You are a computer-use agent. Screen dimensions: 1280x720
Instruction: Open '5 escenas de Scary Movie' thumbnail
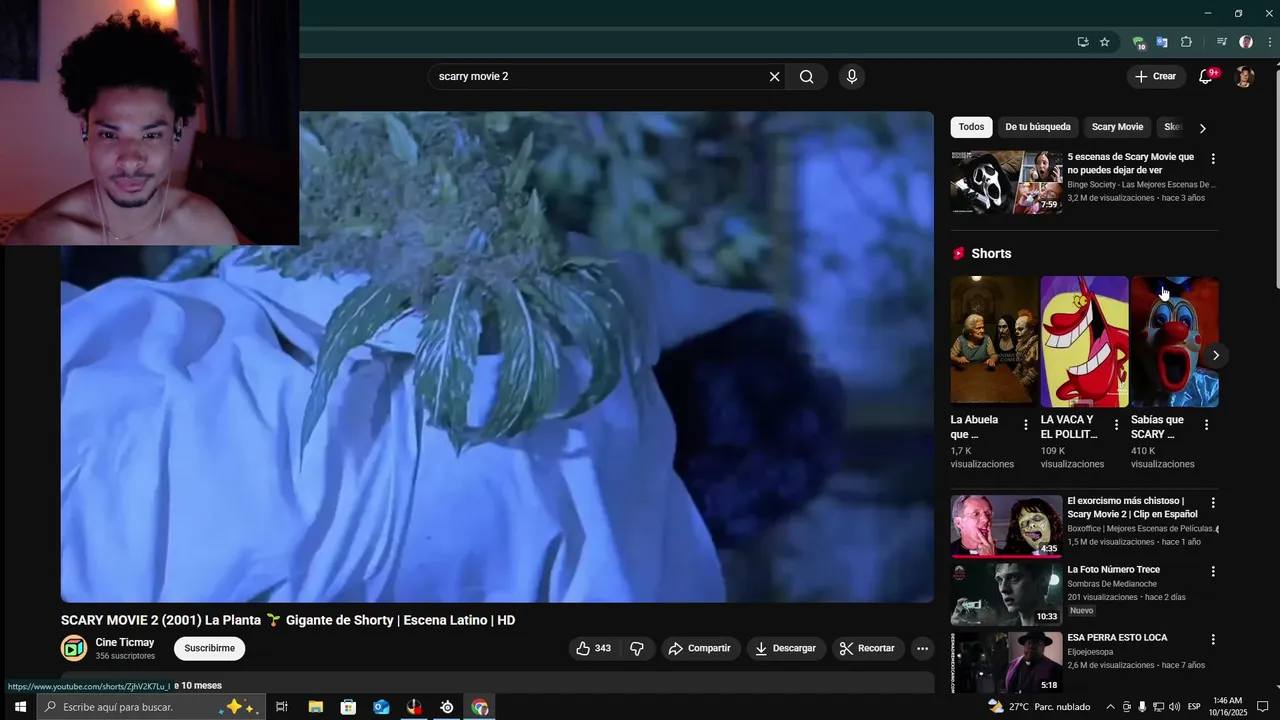1006,182
